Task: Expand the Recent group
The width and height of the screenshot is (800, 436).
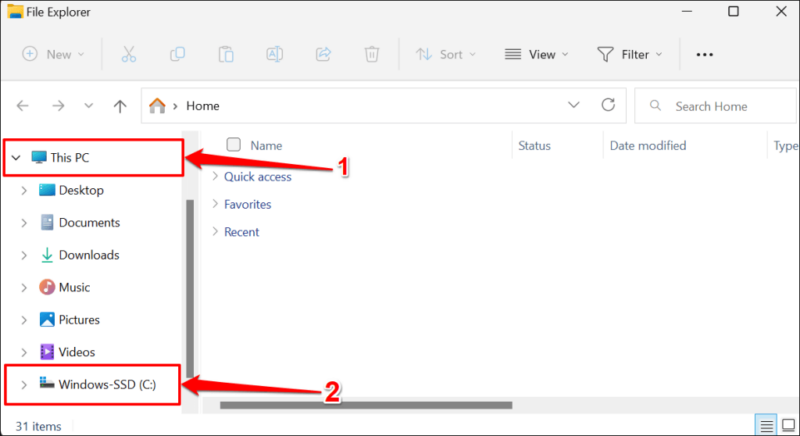Action: (x=215, y=232)
